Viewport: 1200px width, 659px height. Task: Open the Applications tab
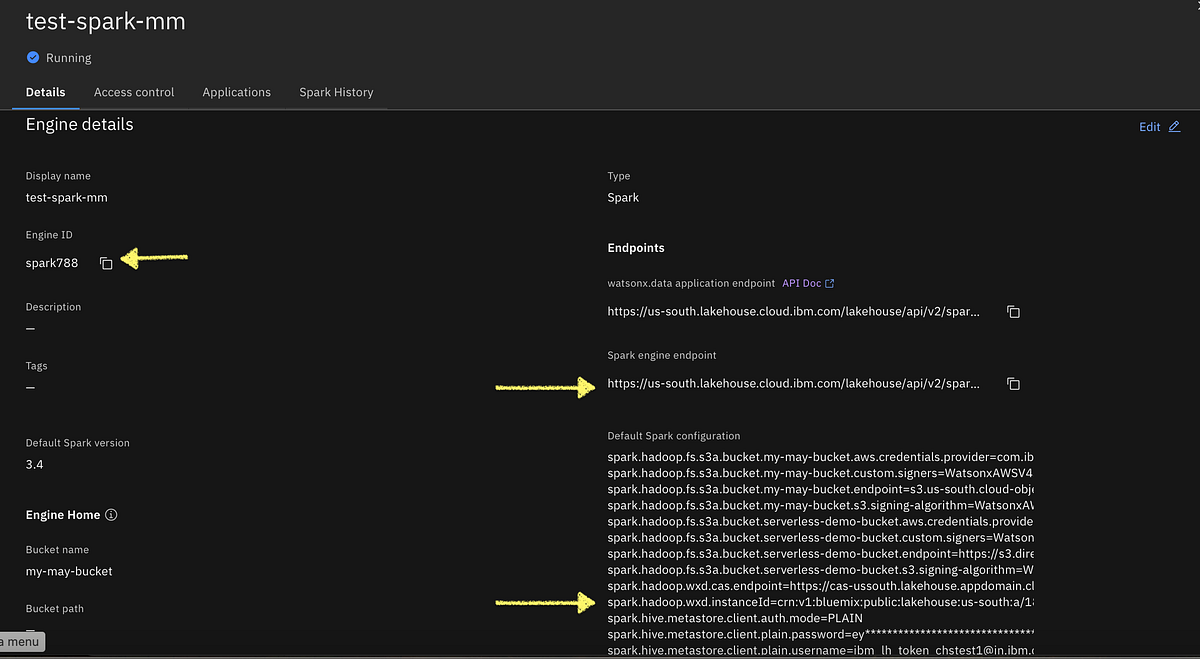click(236, 92)
